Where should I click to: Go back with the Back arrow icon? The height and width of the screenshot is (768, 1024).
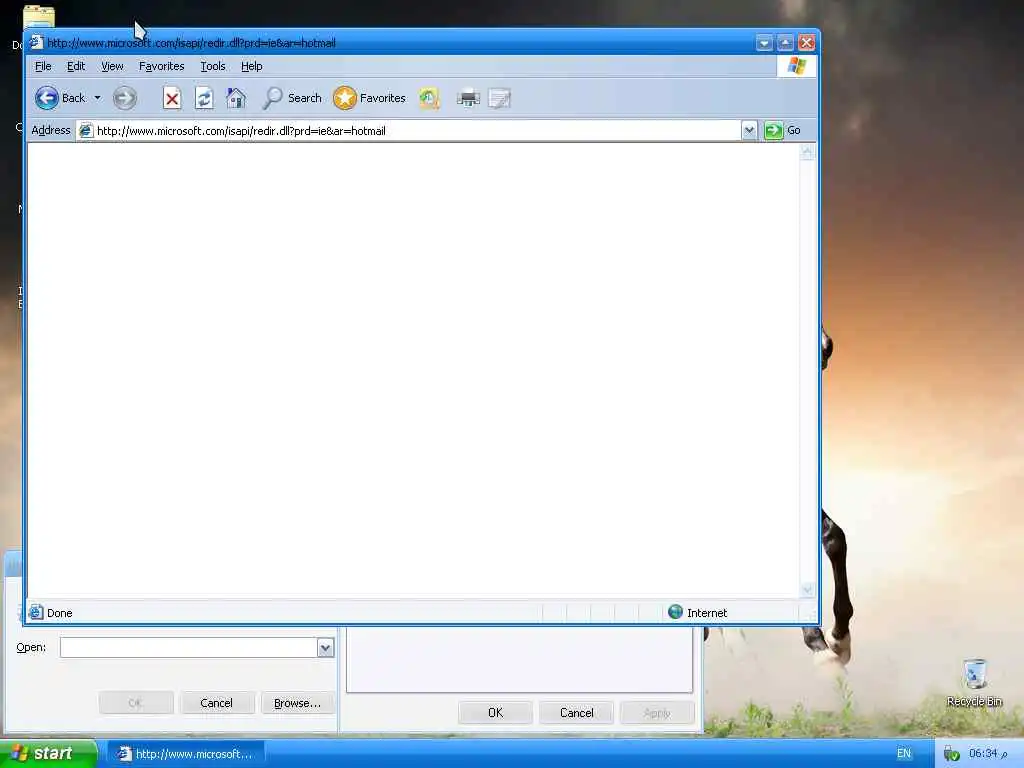tap(46, 98)
